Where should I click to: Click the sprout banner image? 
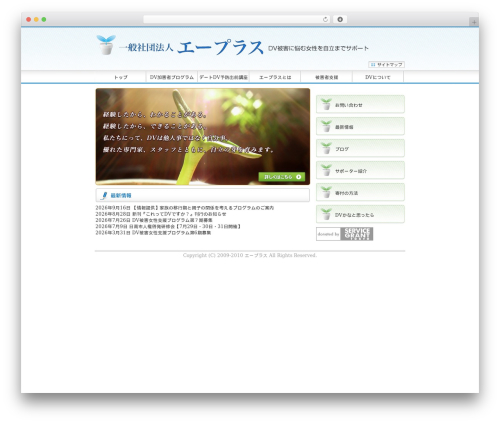coord(203,136)
